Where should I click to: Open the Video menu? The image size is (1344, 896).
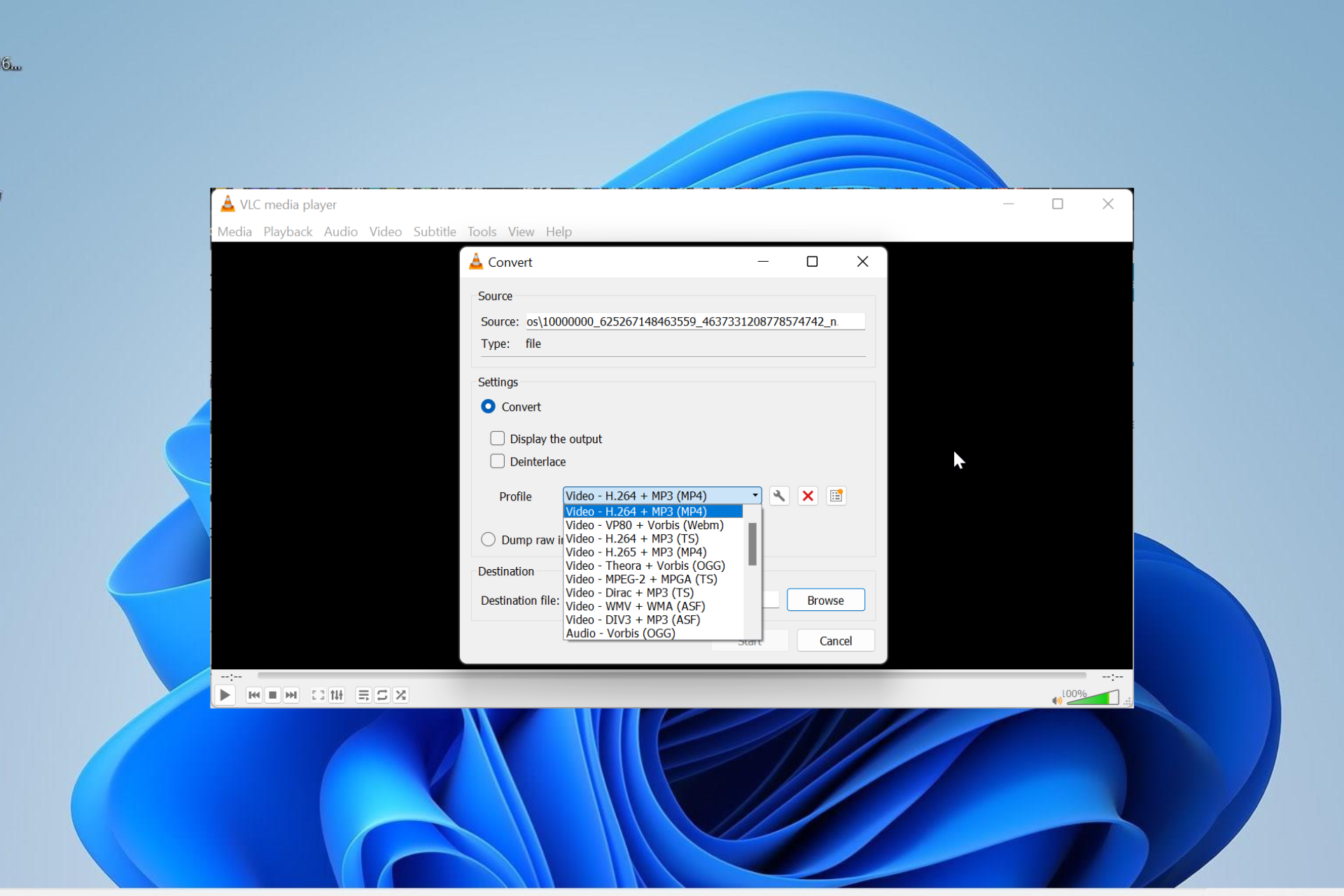[x=386, y=232]
